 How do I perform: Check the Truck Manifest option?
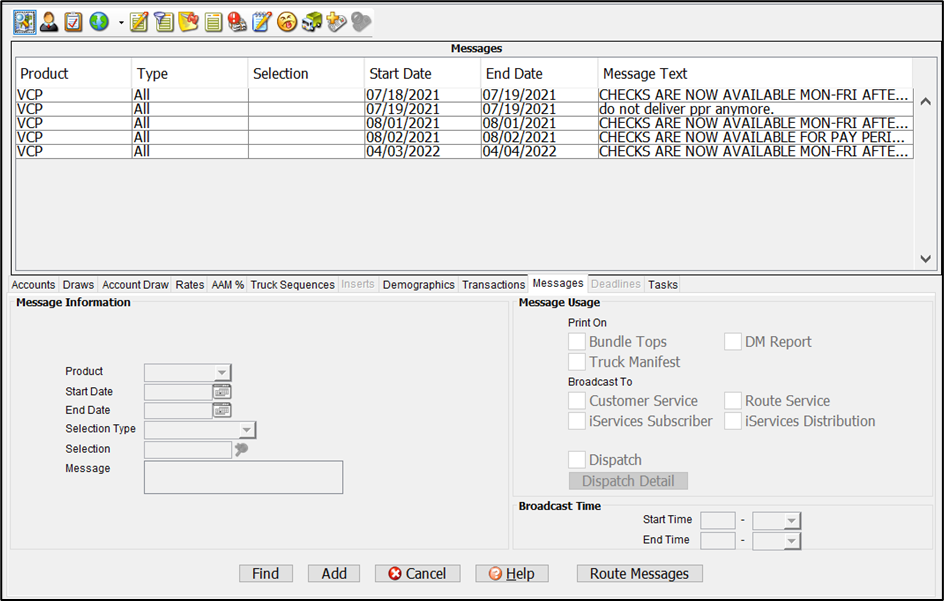(x=577, y=362)
